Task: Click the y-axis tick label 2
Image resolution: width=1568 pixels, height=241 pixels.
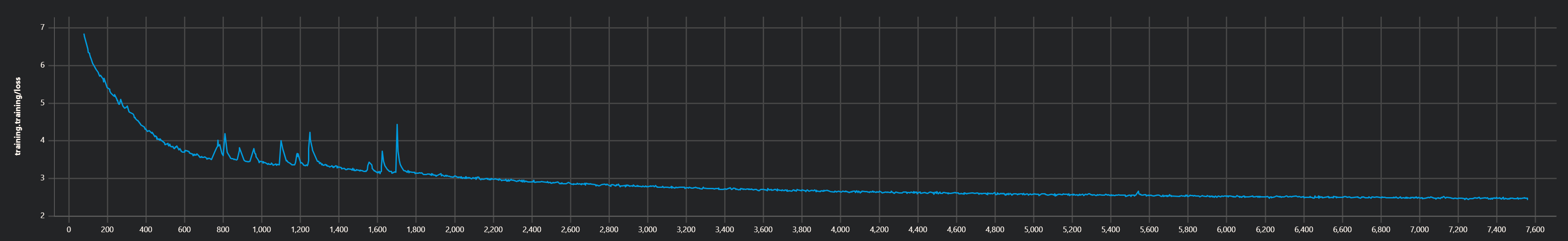Action: [x=42, y=216]
